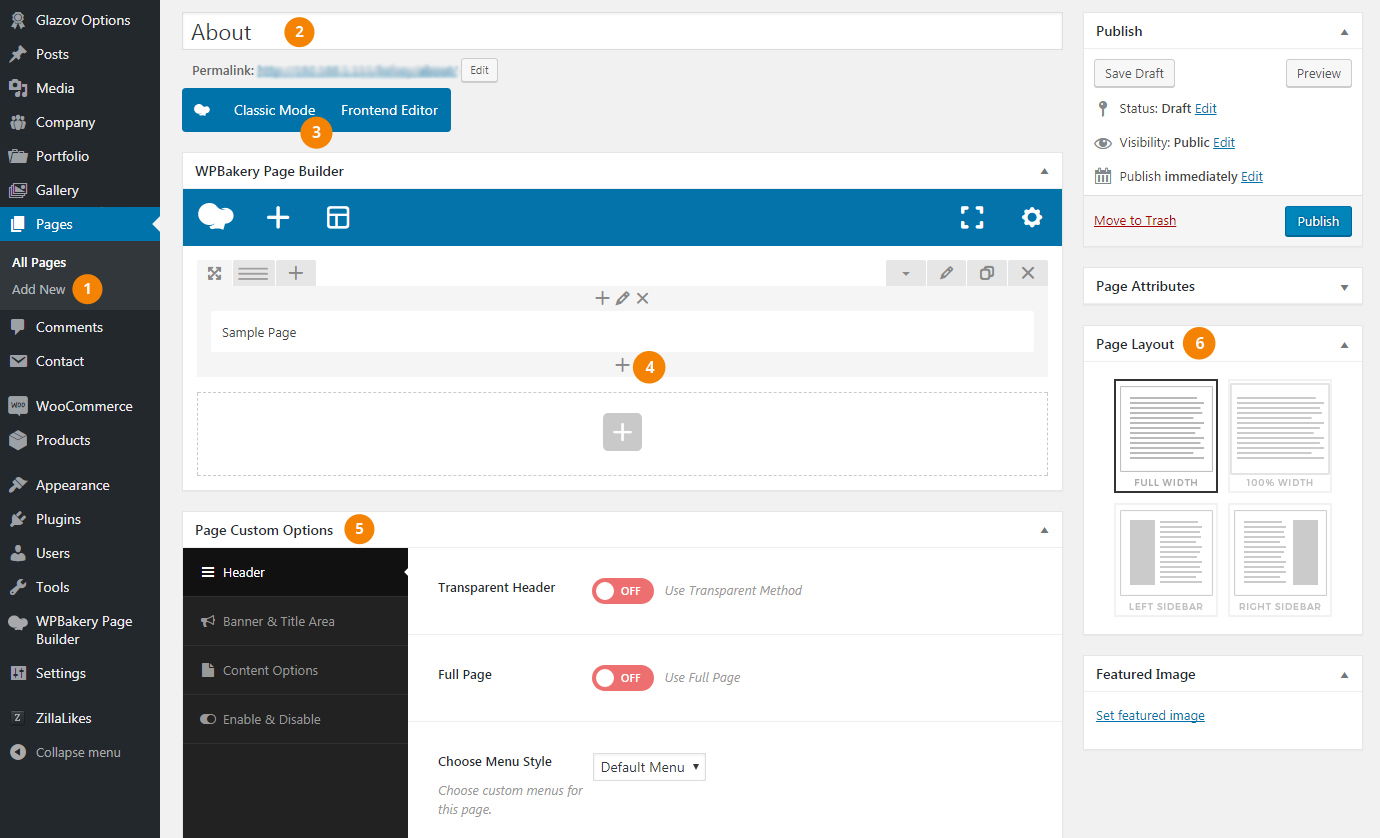
Task: Click the page title field containing About
Action: point(621,32)
